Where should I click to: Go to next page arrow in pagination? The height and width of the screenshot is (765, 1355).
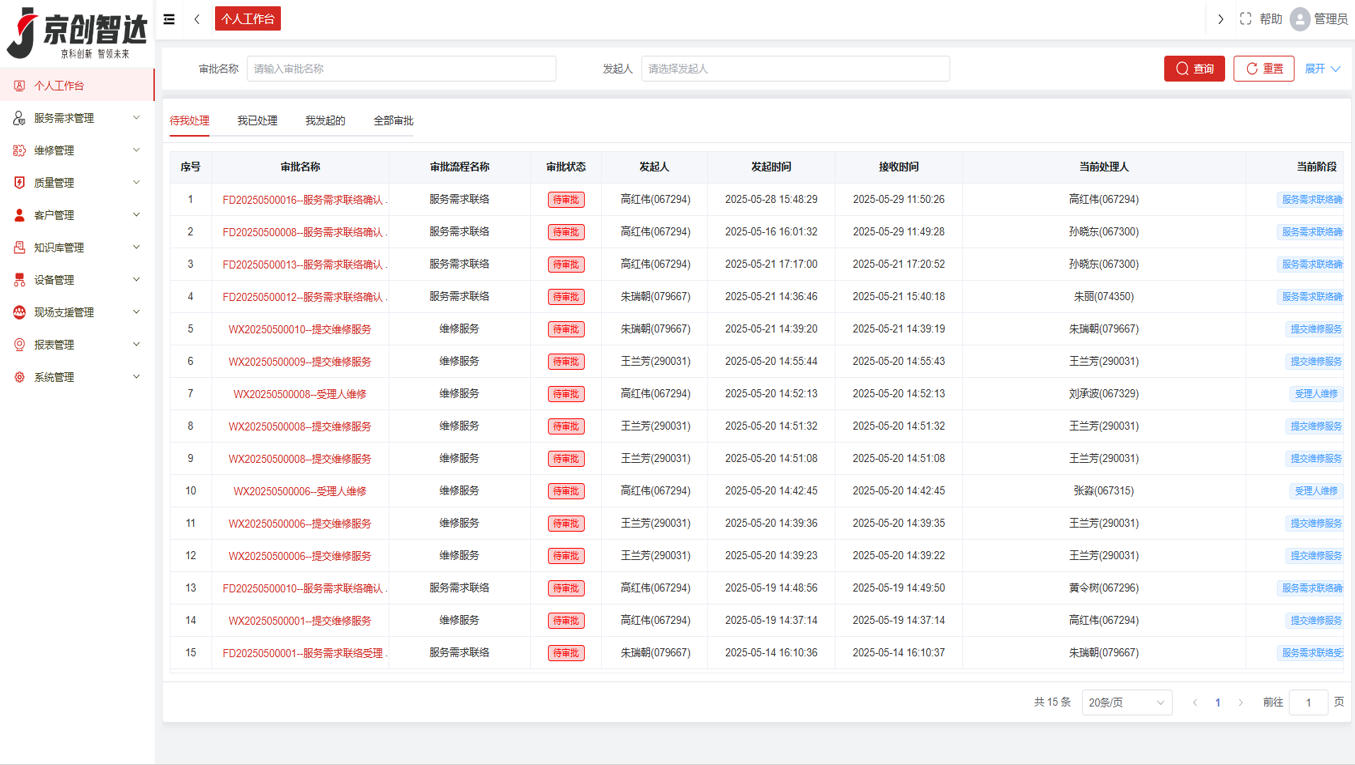(1241, 703)
